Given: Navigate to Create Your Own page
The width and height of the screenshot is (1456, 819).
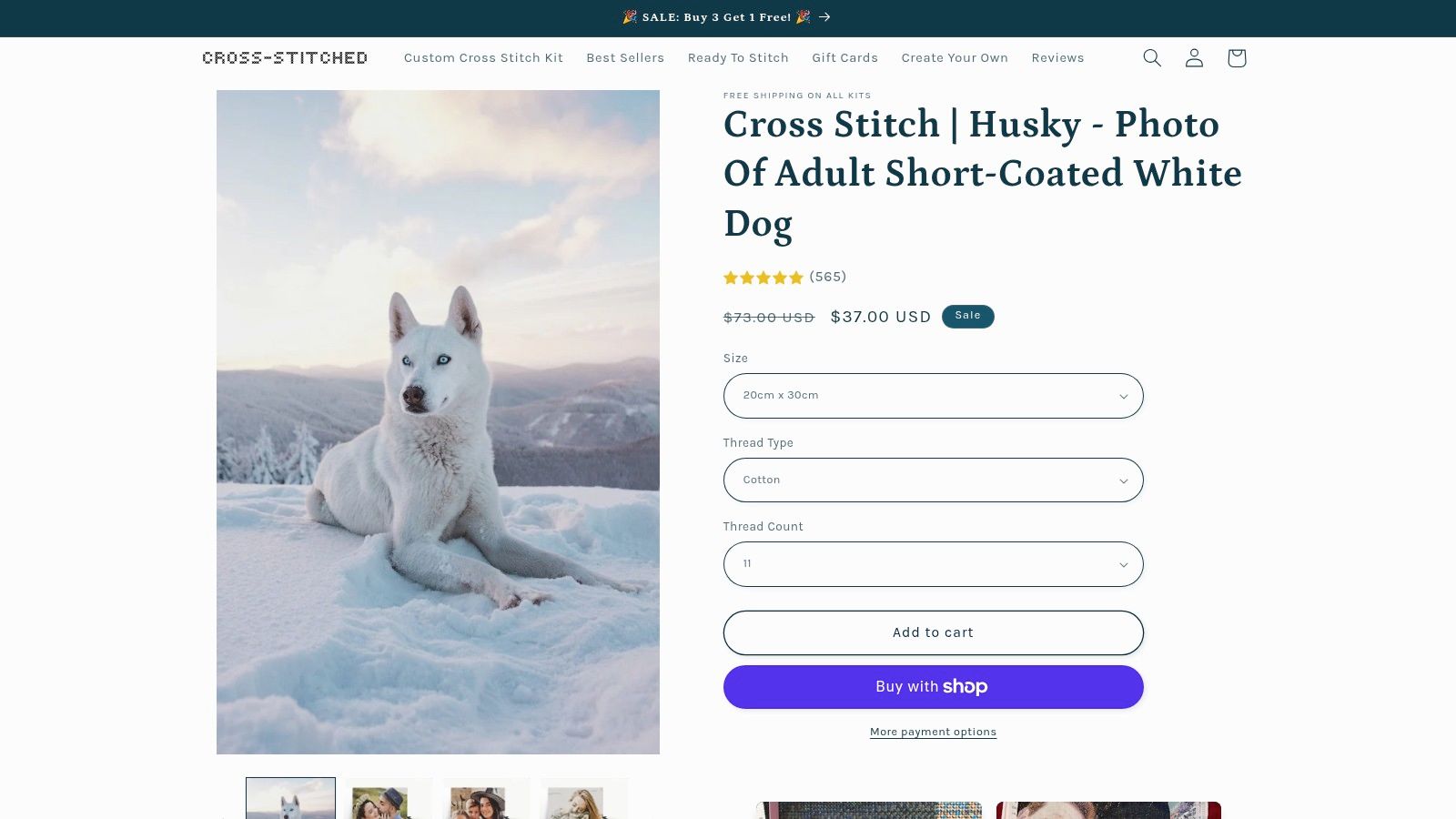Looking at the screenshot, I should point(955,57).
